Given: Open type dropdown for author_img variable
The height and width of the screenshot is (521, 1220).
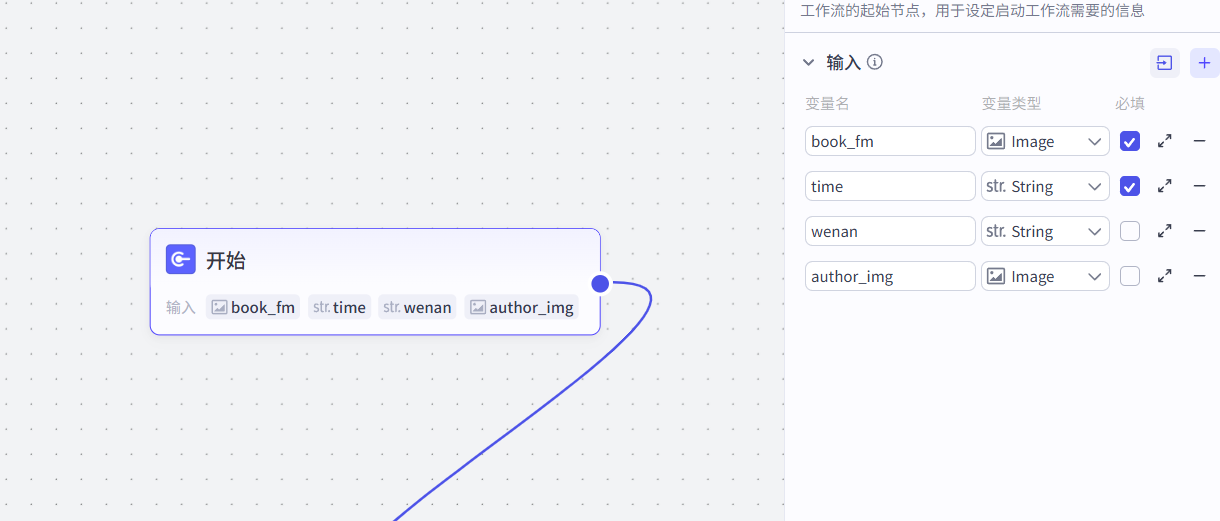Looking at the screenshot, I should 1044,276.
